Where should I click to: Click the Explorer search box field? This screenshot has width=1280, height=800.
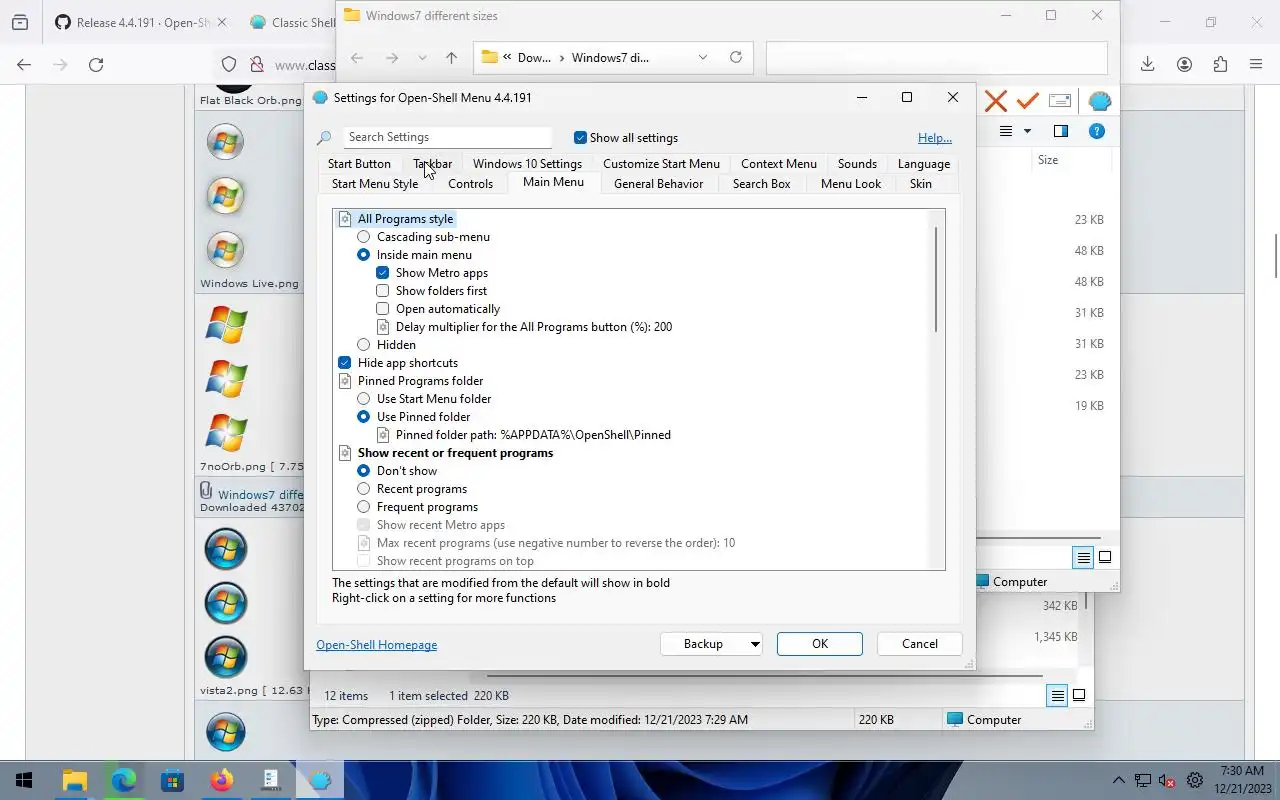coord(937,57)
